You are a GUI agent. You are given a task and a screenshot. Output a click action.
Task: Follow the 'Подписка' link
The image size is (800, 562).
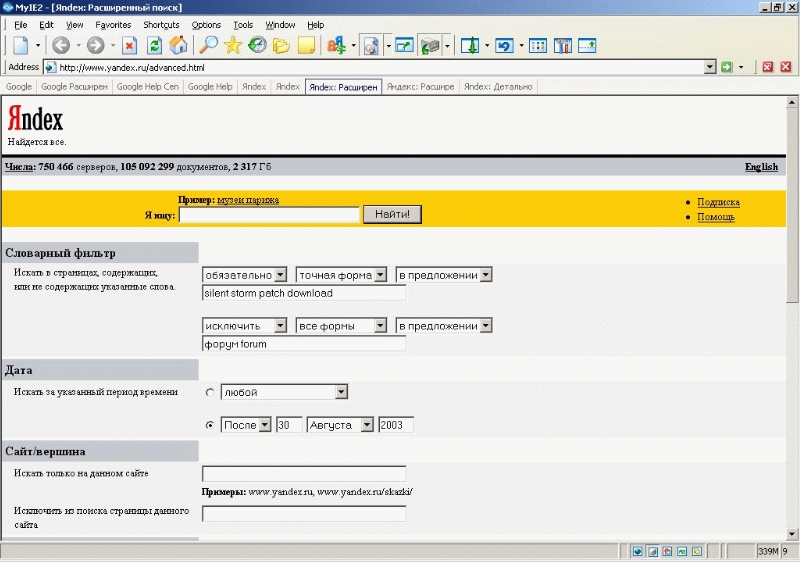pos(718,202)
